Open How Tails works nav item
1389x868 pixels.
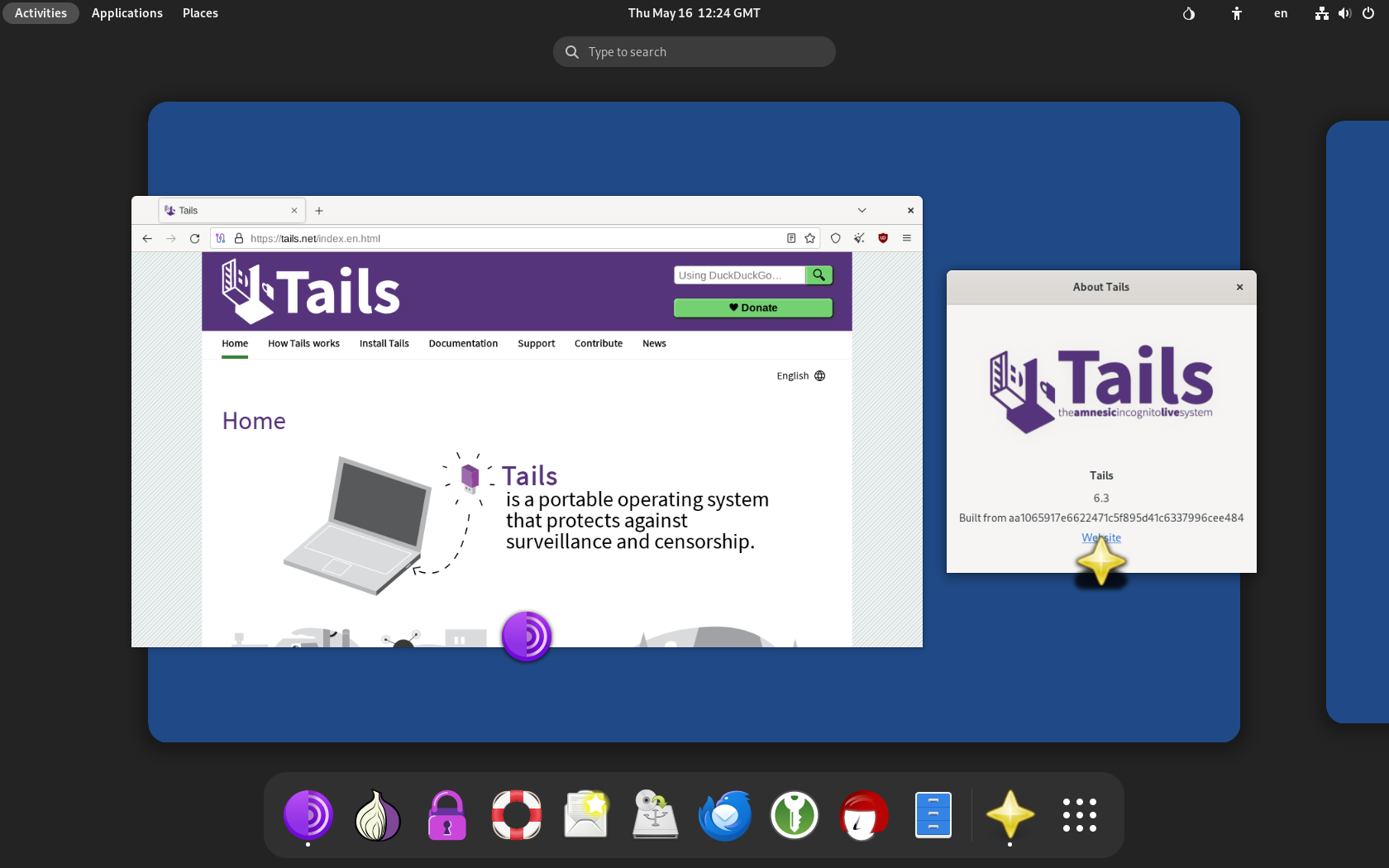[303, 344]
